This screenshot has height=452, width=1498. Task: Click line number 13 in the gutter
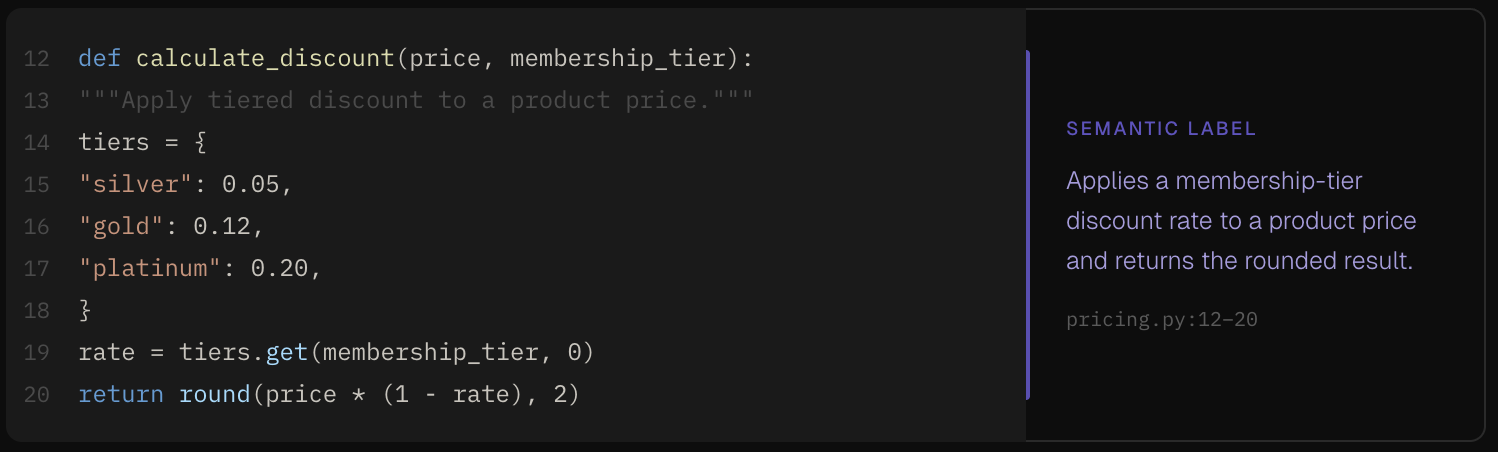point(36,101)
